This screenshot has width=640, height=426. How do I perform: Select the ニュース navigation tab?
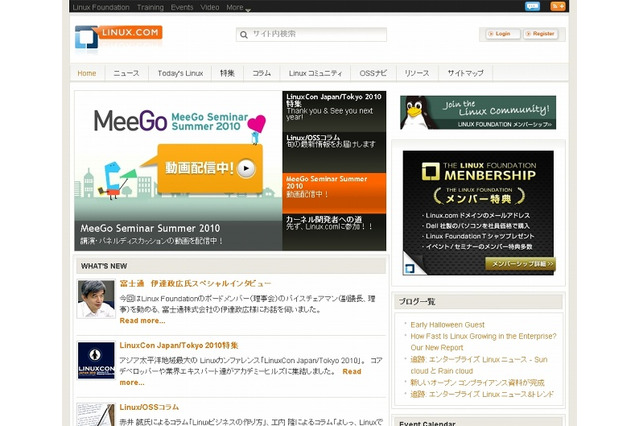point(126,73)
